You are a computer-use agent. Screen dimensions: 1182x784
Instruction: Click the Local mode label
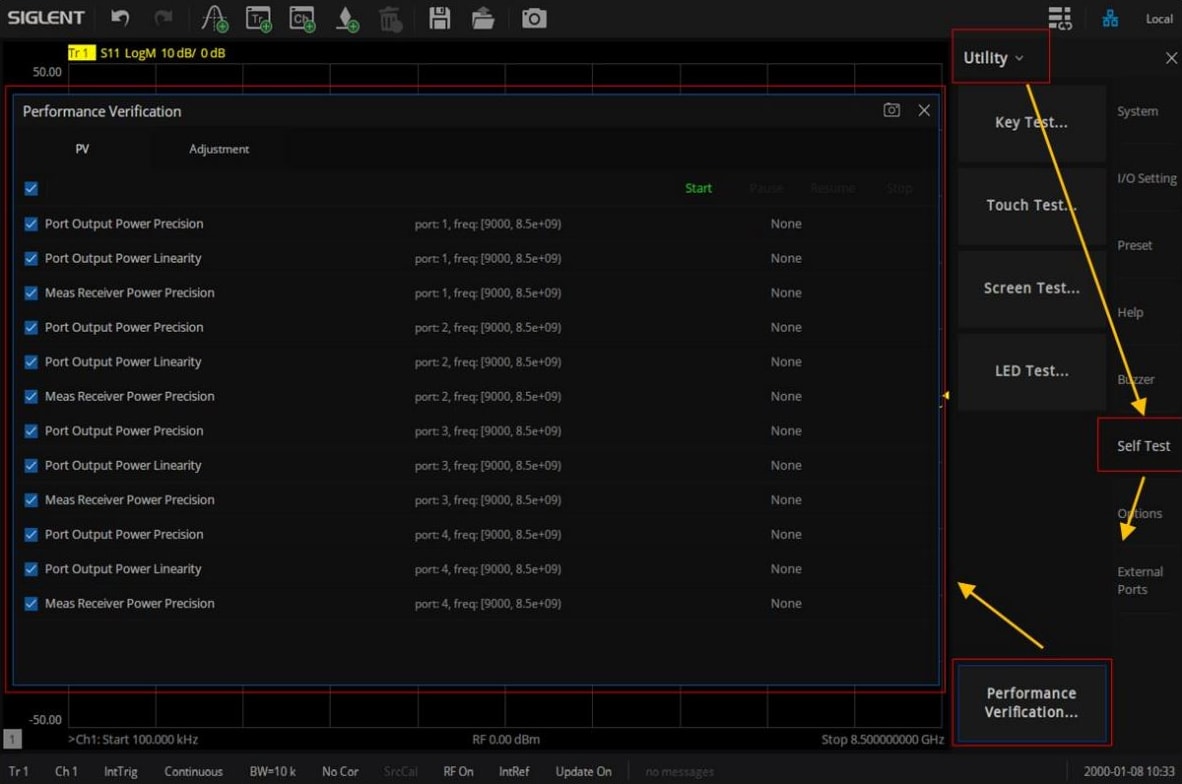[x=1159, y=19]
